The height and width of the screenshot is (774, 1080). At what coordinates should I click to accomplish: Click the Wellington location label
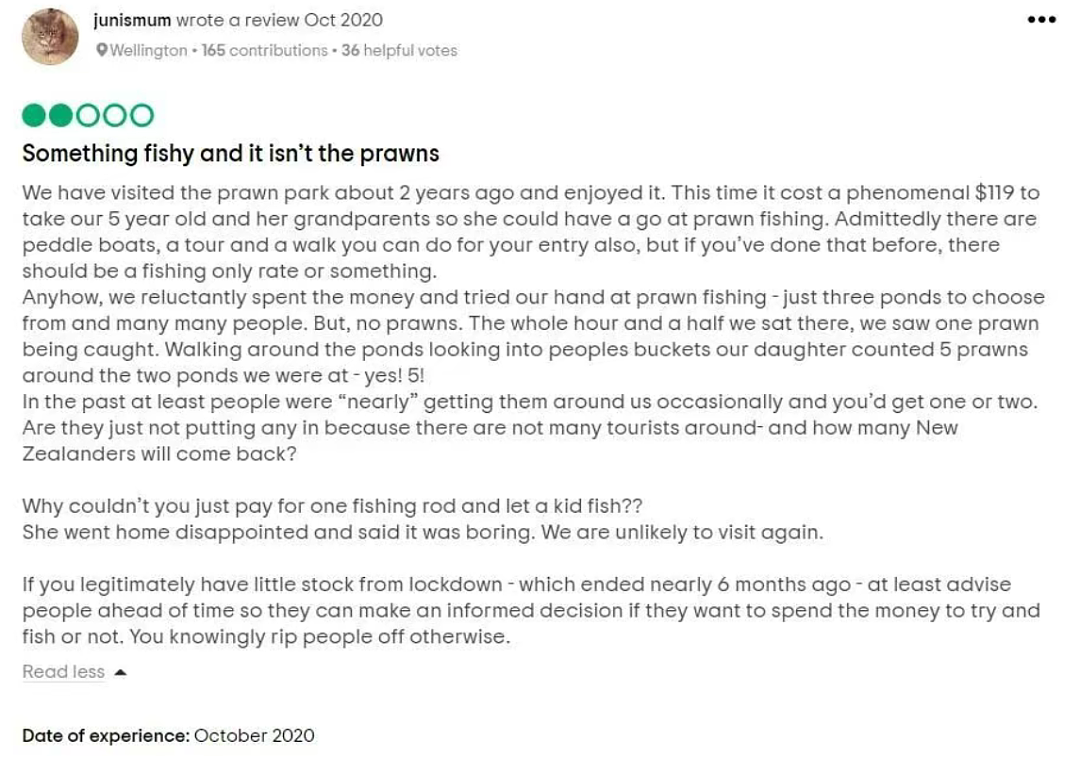[x=148, y=50]
